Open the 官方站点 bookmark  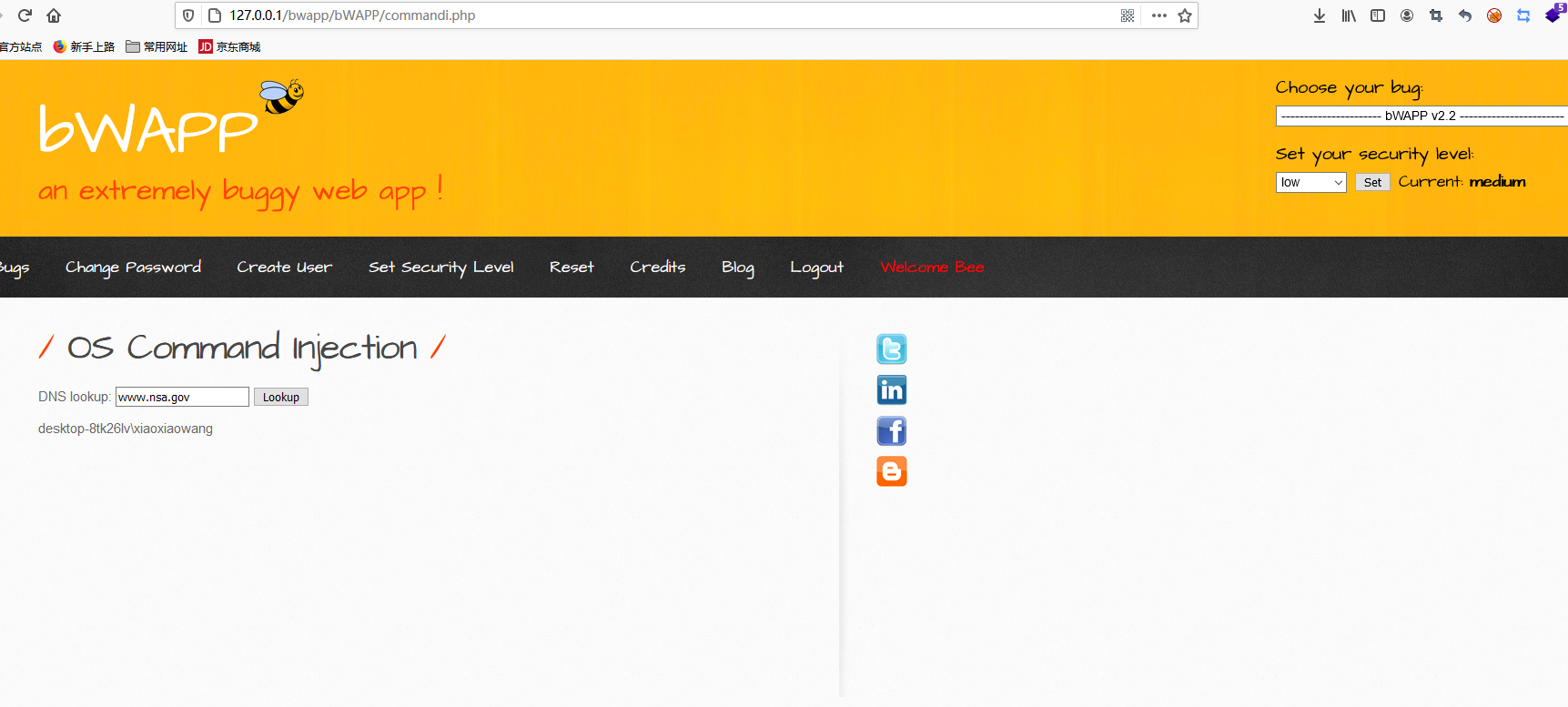coord(21,47)
